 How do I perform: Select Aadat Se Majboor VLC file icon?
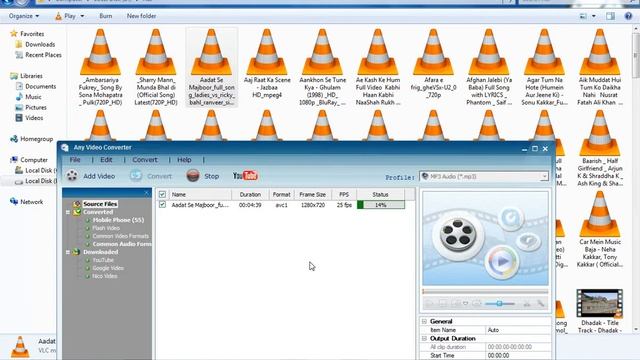[x=211, y=52]
